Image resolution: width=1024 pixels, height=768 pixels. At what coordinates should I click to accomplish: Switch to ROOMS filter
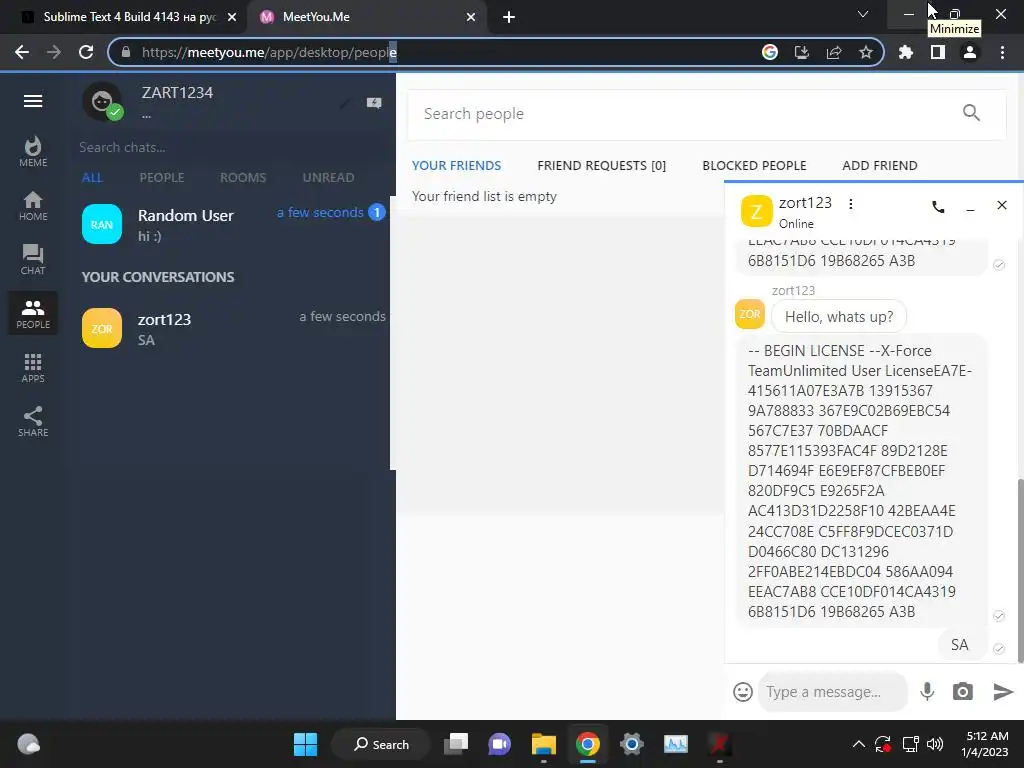243,178
